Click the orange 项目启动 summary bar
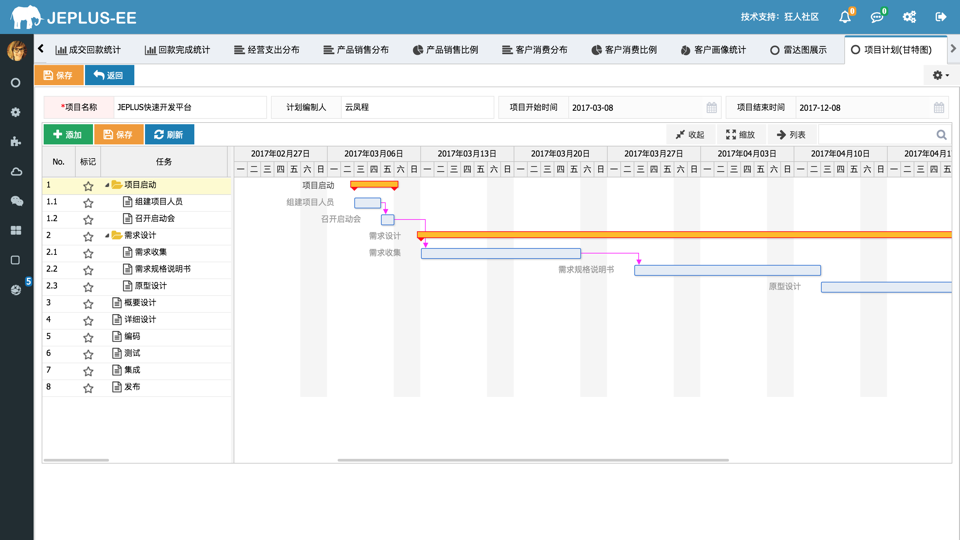The image size is (960, 540). pyautogui.click(x=374, y=184)
